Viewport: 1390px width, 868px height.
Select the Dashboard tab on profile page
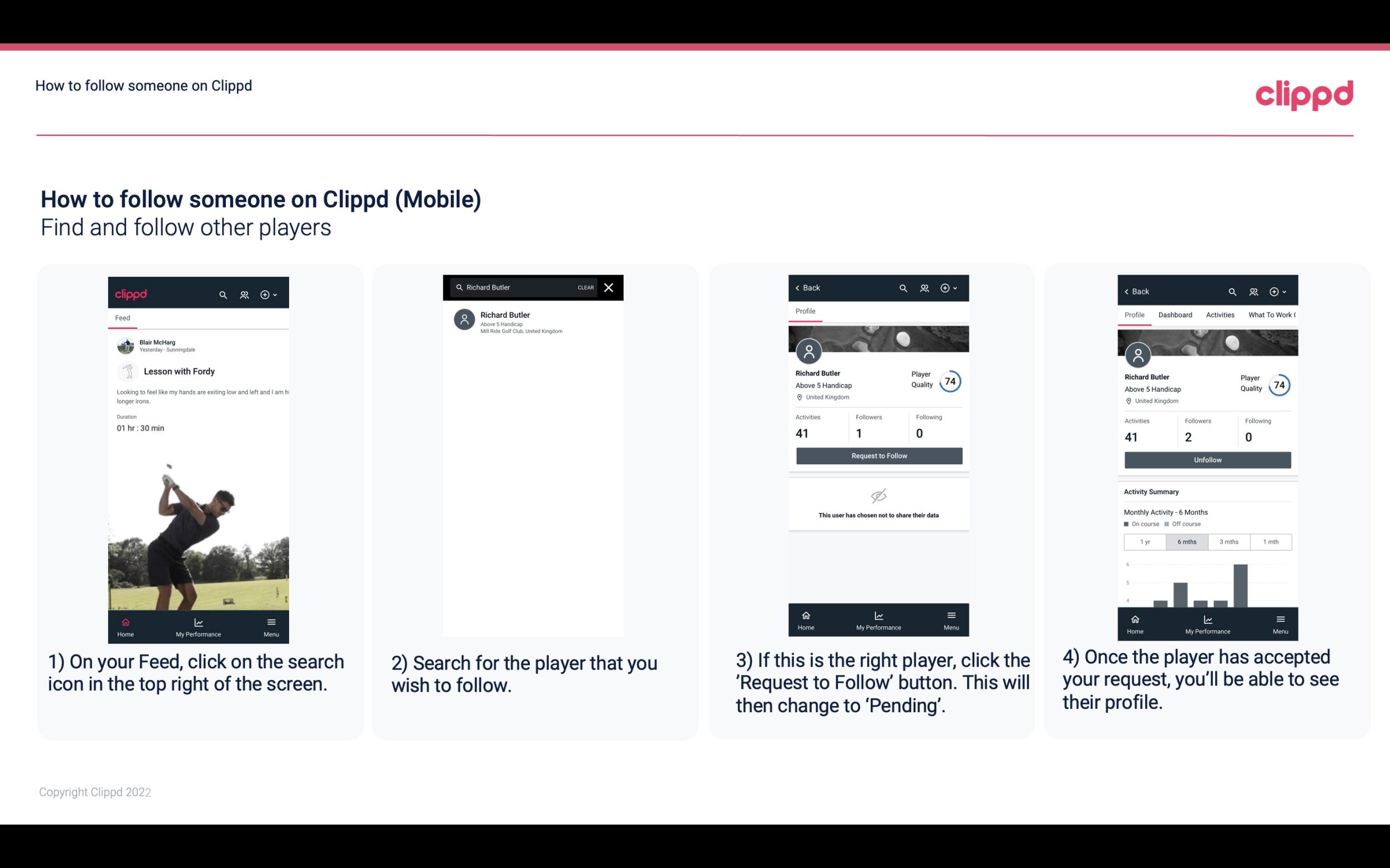[1175, 315]
